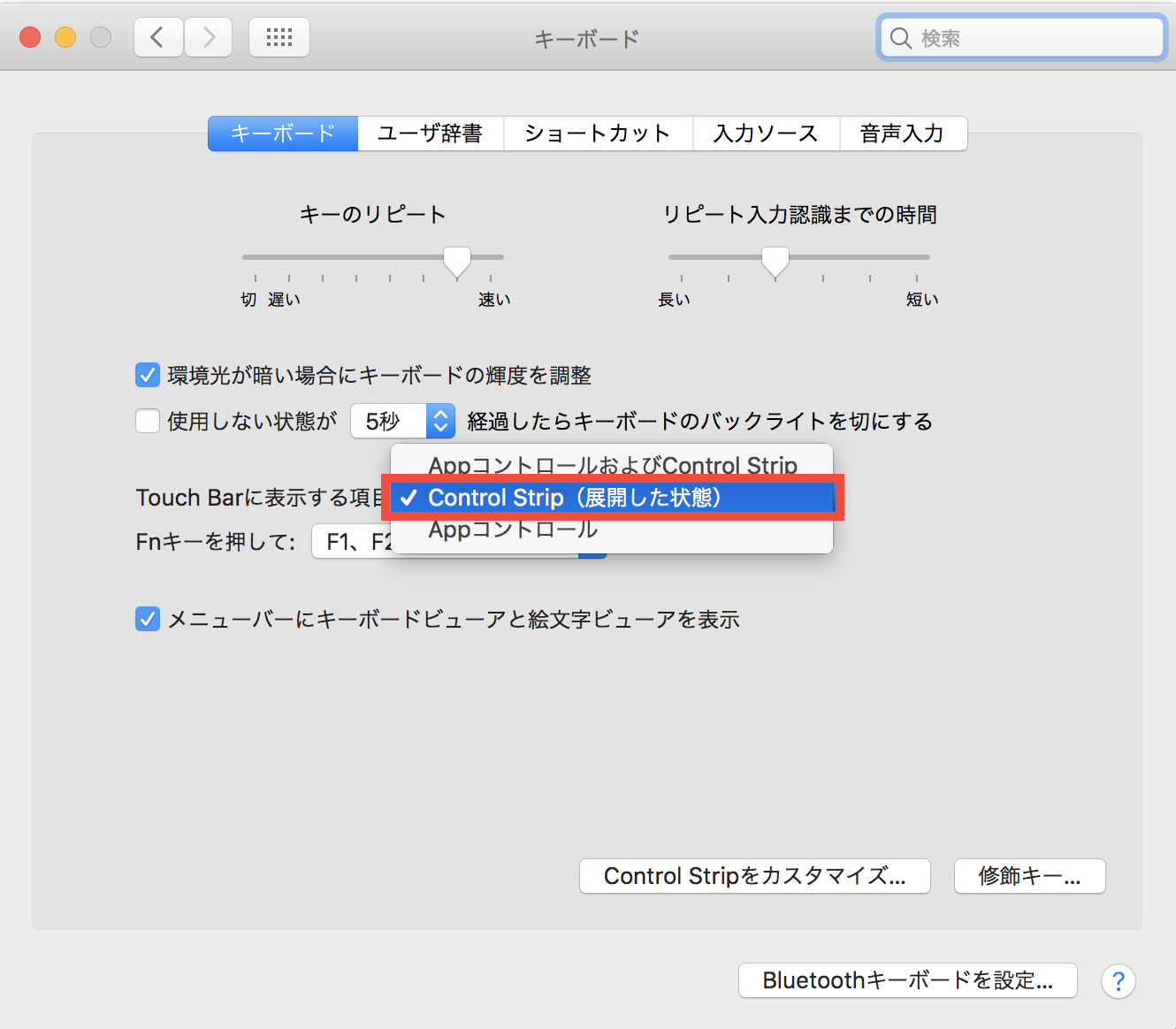Open help with the question mark button
Screen dimensions: 1176x1029
click(x=1118, y=981)
